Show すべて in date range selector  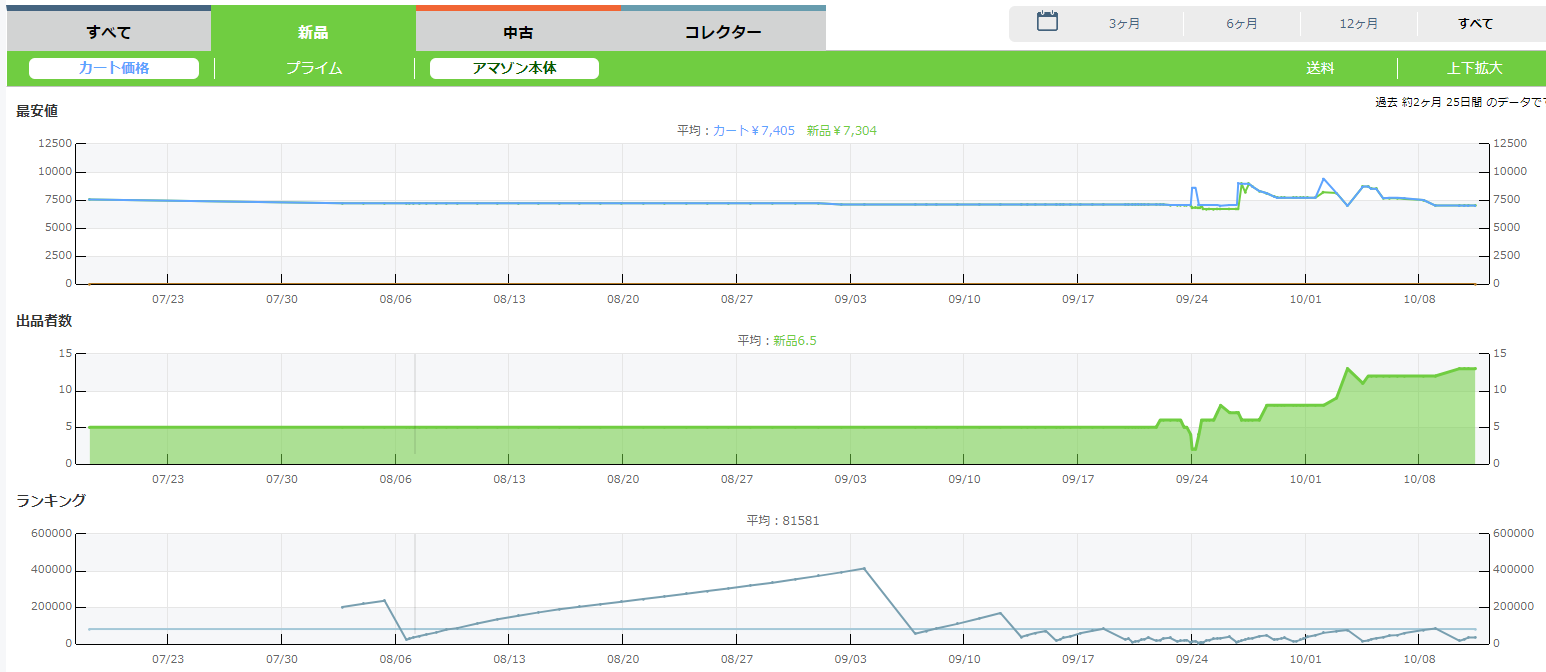click(x=1475, y=24)
